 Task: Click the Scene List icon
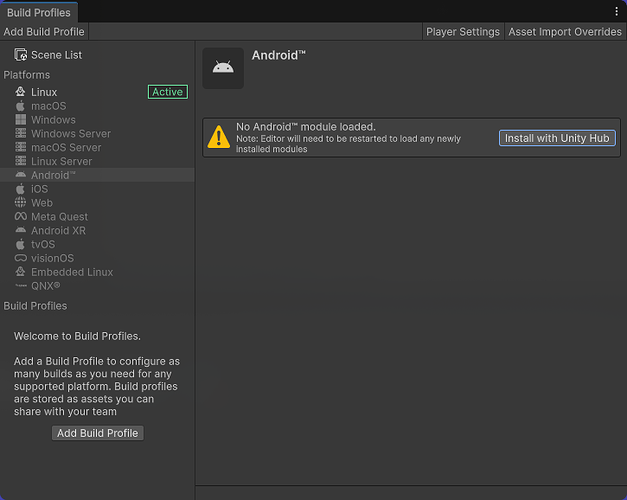click(x=21, y=55)
